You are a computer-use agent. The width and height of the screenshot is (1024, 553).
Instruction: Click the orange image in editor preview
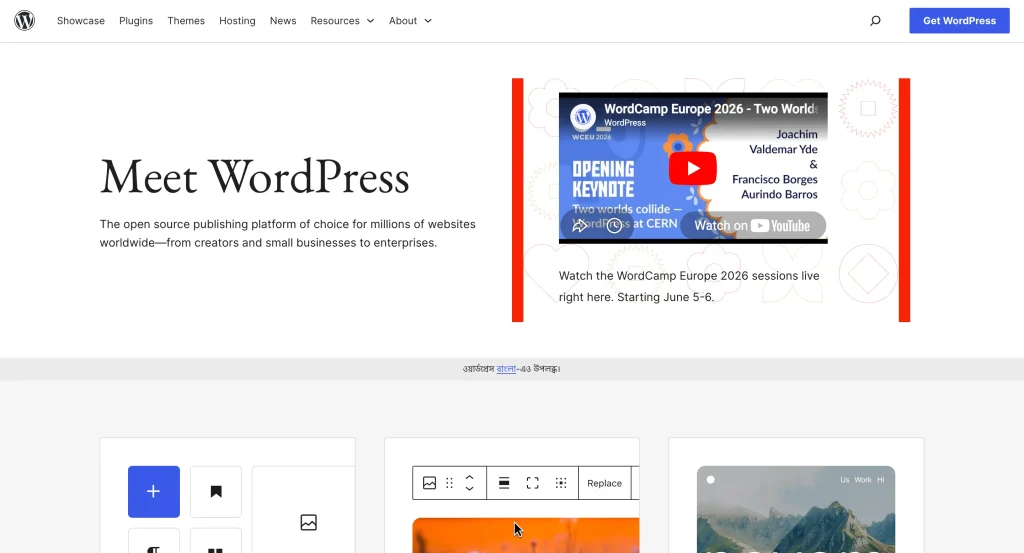coord(526,535)
